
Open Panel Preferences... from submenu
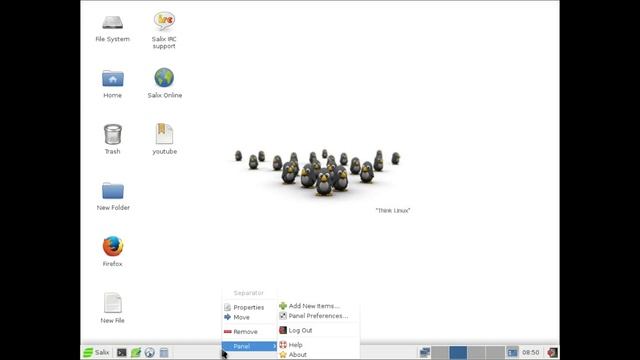[319, 316]
